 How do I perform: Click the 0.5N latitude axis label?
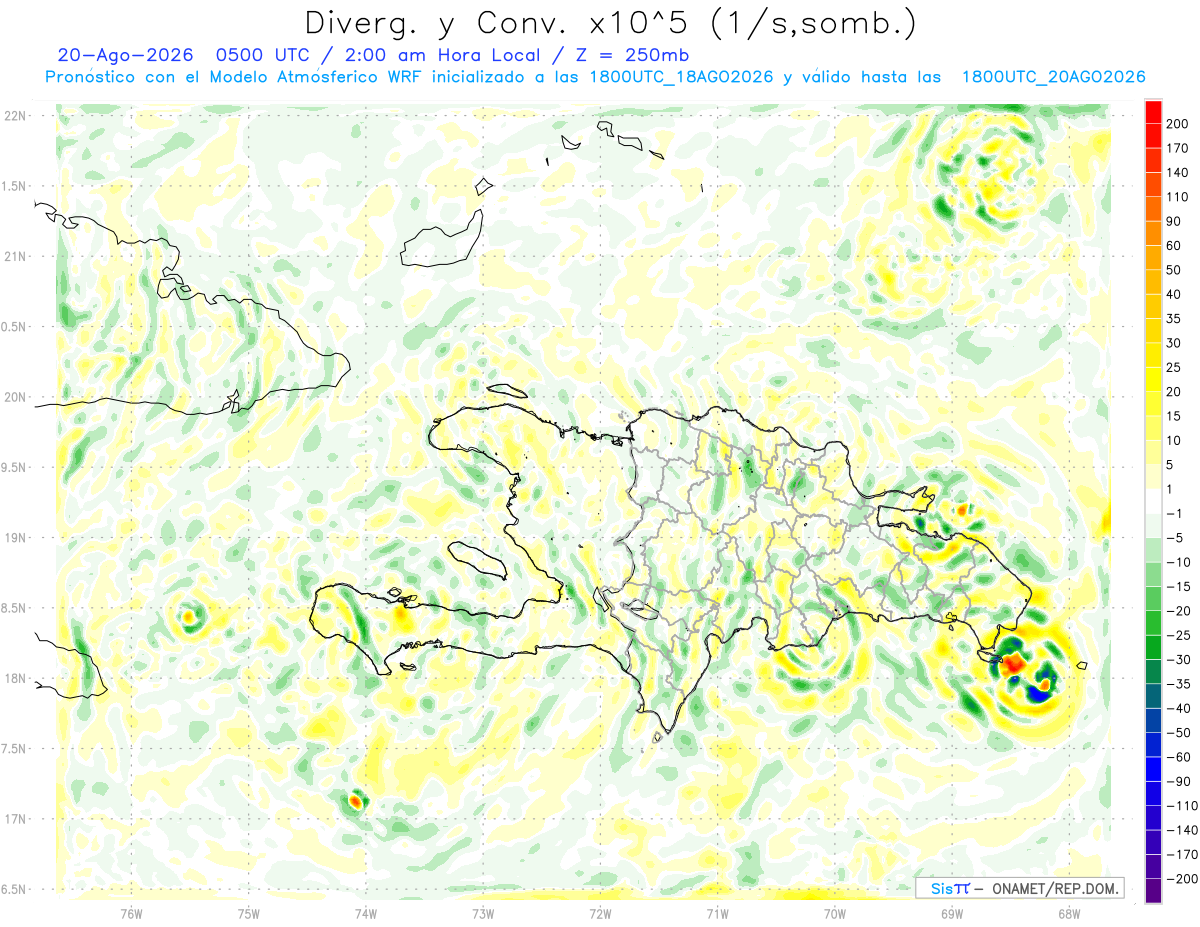pos(14,327)
